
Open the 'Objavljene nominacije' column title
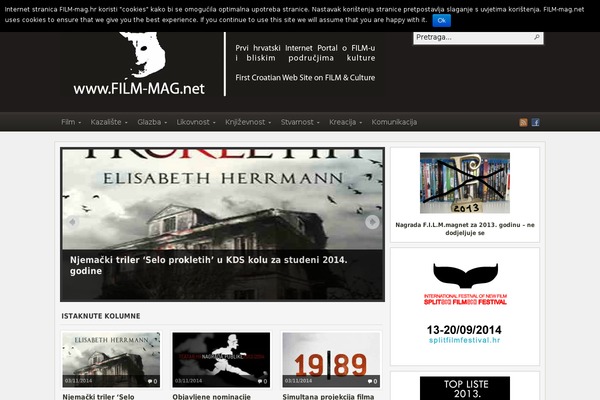tap(211, 397)
